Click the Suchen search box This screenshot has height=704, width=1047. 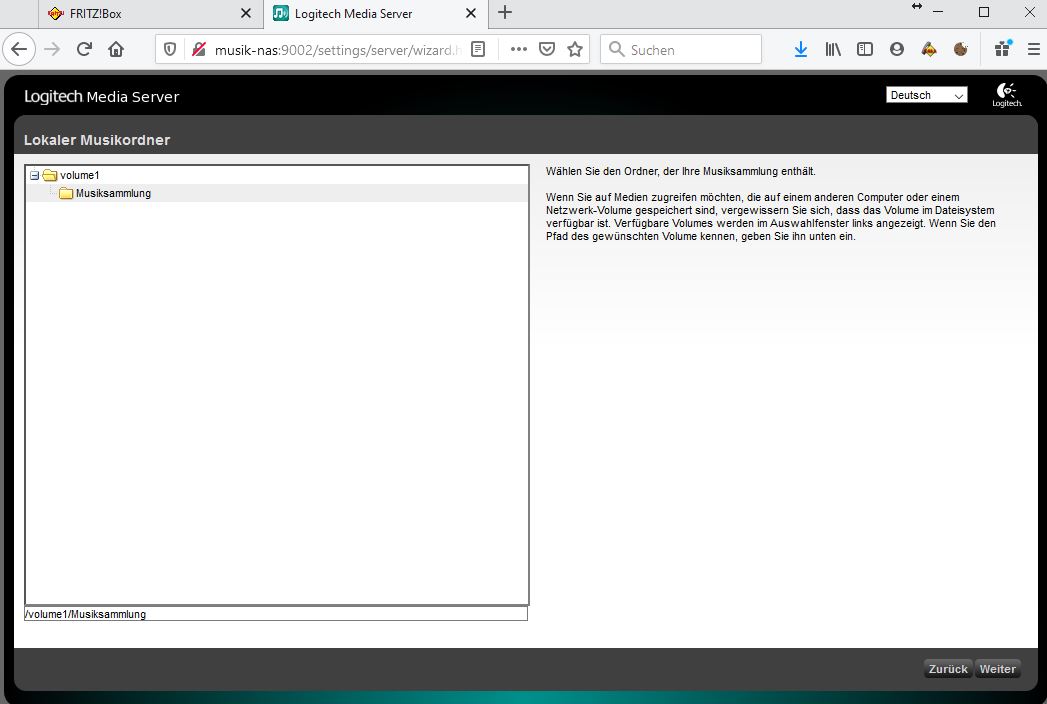681,49
